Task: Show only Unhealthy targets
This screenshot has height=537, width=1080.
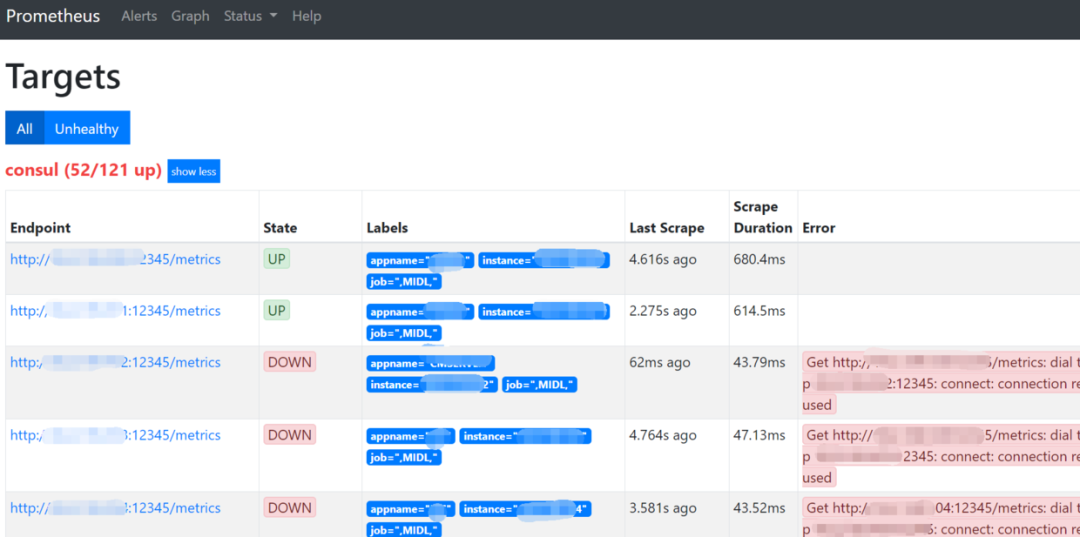Action: 86,128
